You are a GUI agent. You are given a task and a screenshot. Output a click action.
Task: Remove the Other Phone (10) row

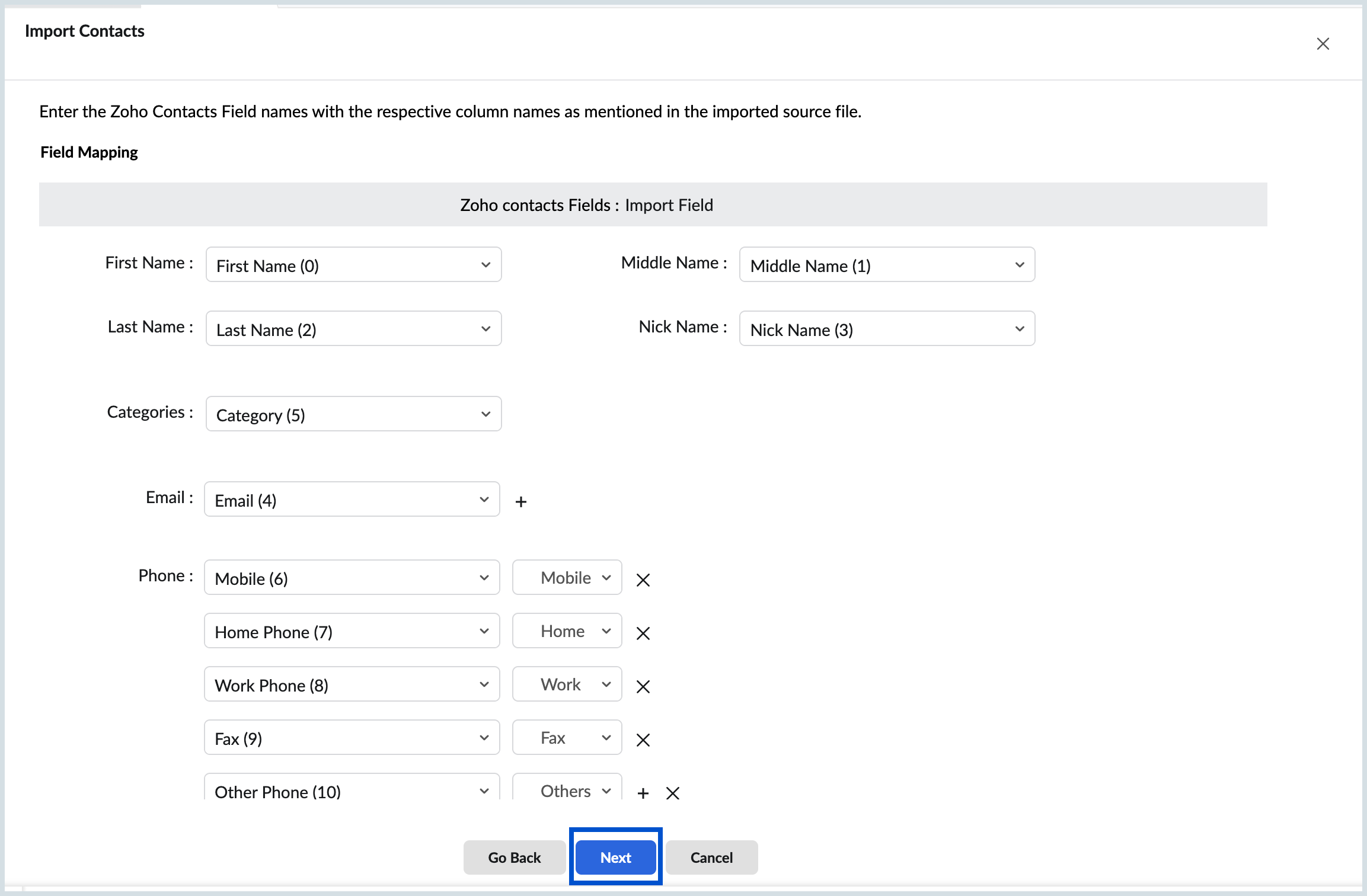[x=672, y=793]
